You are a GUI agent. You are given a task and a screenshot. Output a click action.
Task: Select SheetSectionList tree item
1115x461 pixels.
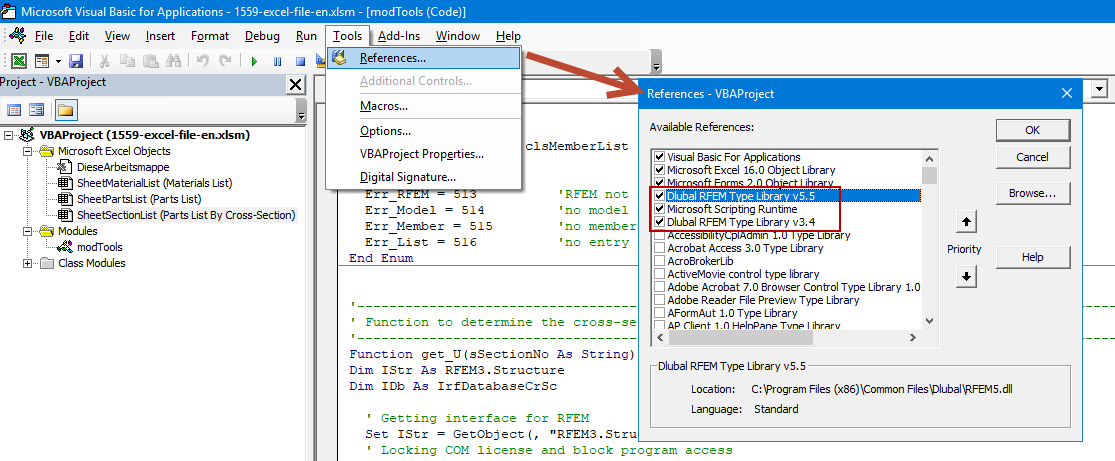coord(186,215)
